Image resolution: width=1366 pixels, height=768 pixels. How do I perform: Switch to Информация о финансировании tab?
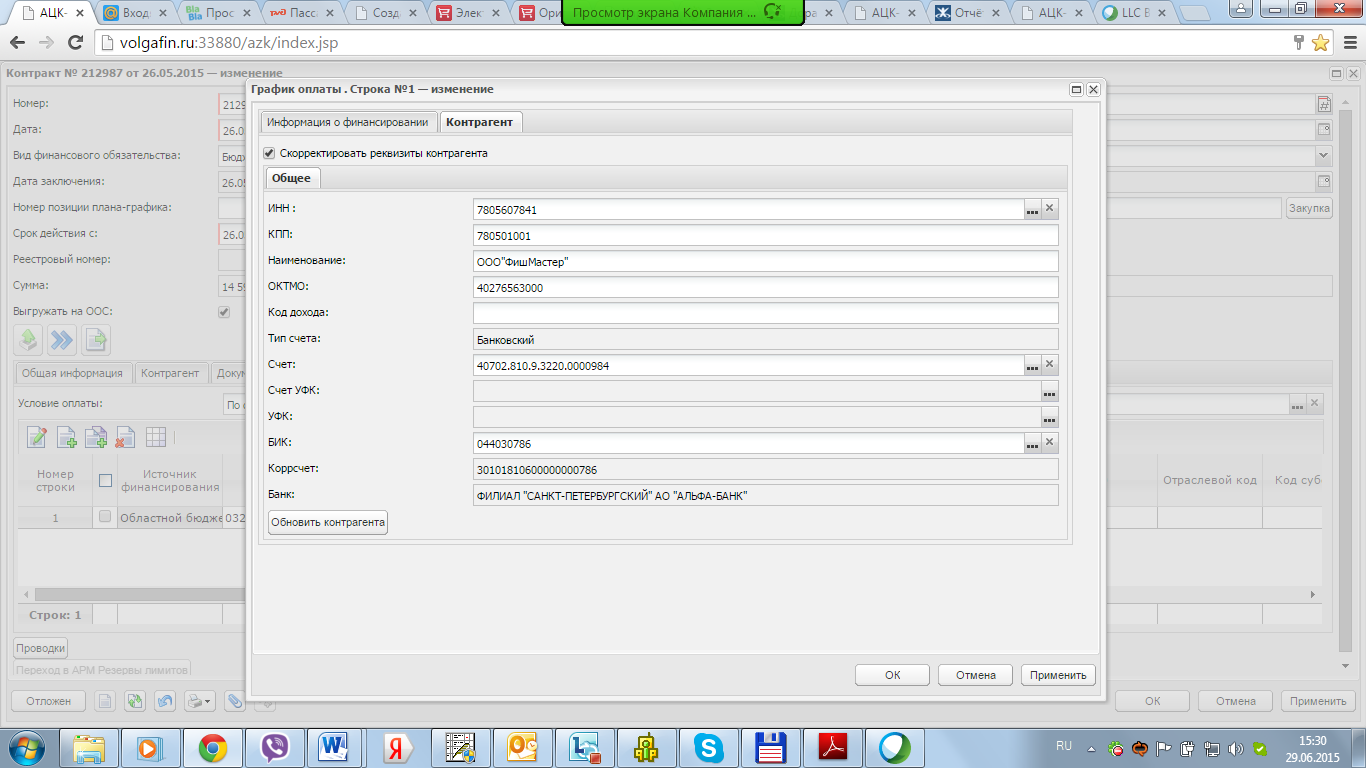(348, 122)
